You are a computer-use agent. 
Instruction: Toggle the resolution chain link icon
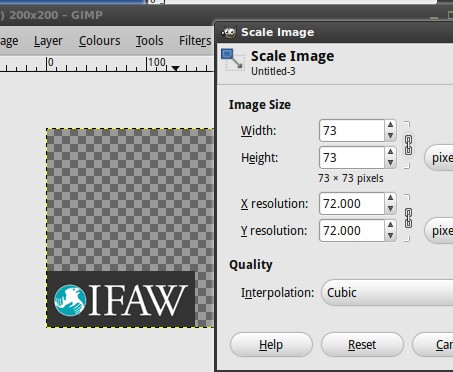(x=408, y=218)
